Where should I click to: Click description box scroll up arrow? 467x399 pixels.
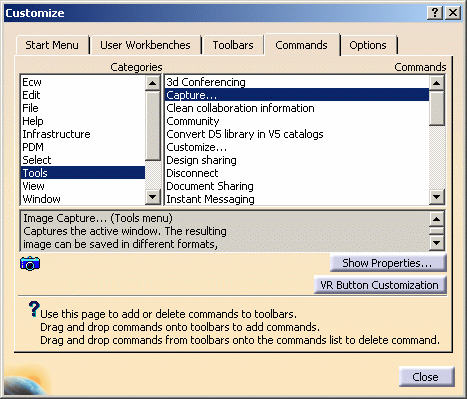coord(437,219)
